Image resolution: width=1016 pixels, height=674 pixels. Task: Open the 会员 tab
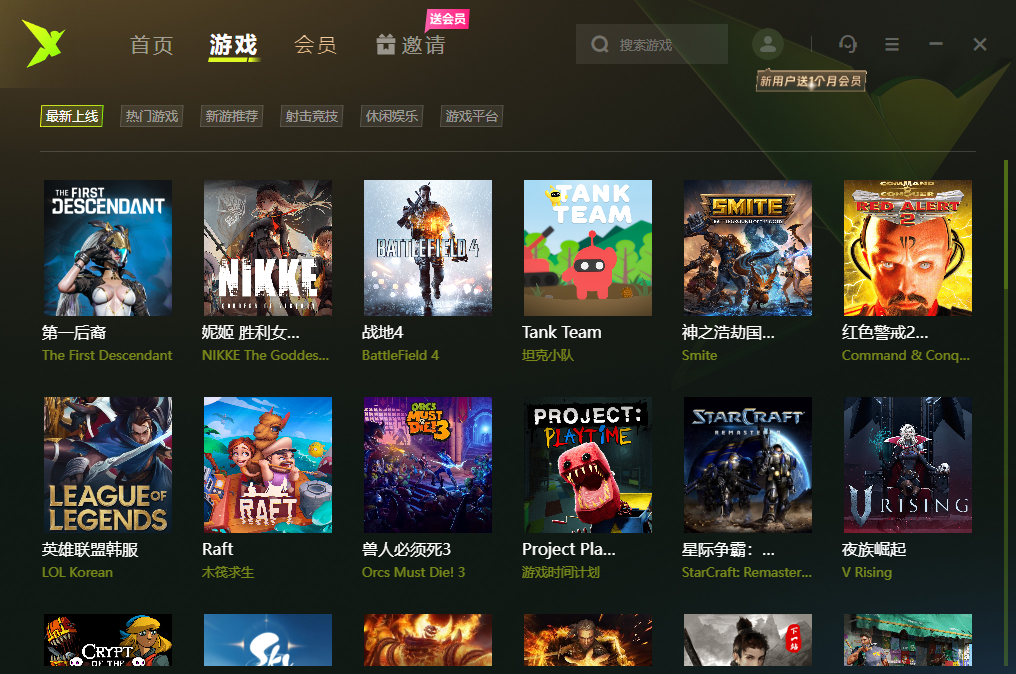click(x=316, y=45)
